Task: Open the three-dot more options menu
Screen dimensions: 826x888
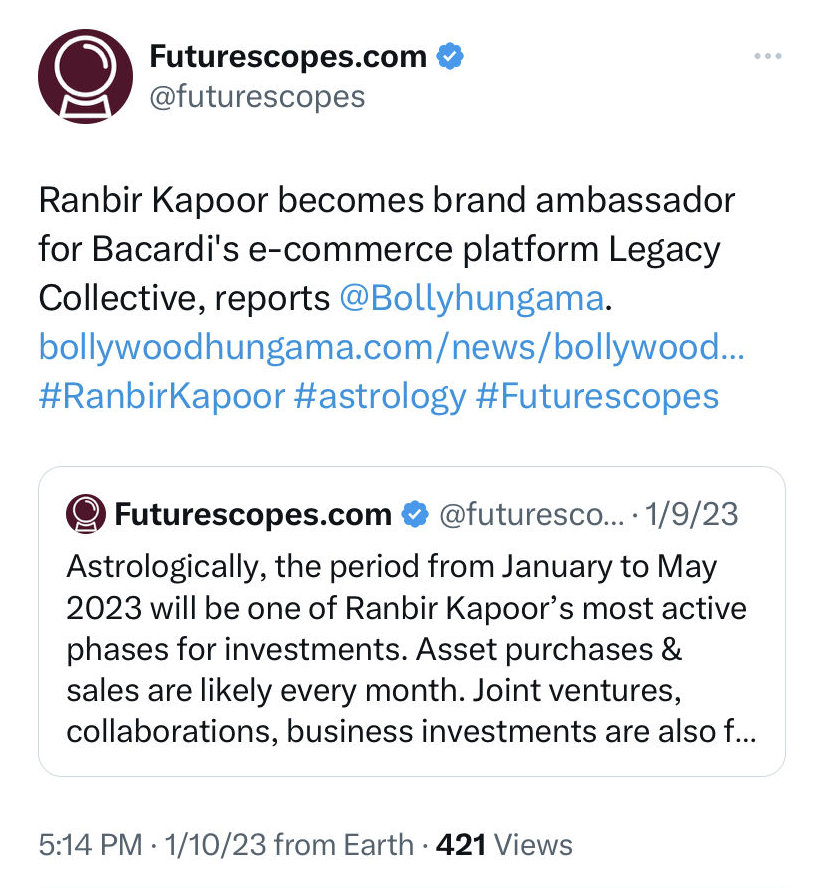Action: pos(768,56)
